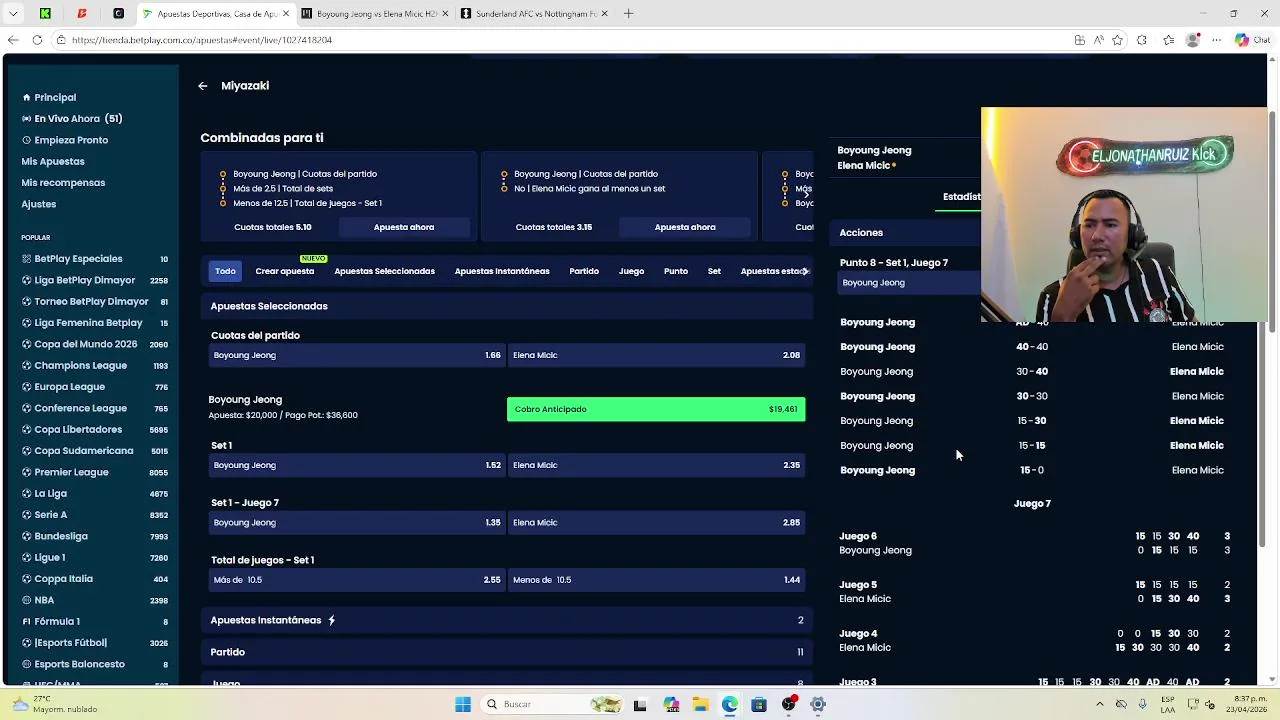Bet Boyoung Jeong Set 1 at 1.52

tap(356, 465)
